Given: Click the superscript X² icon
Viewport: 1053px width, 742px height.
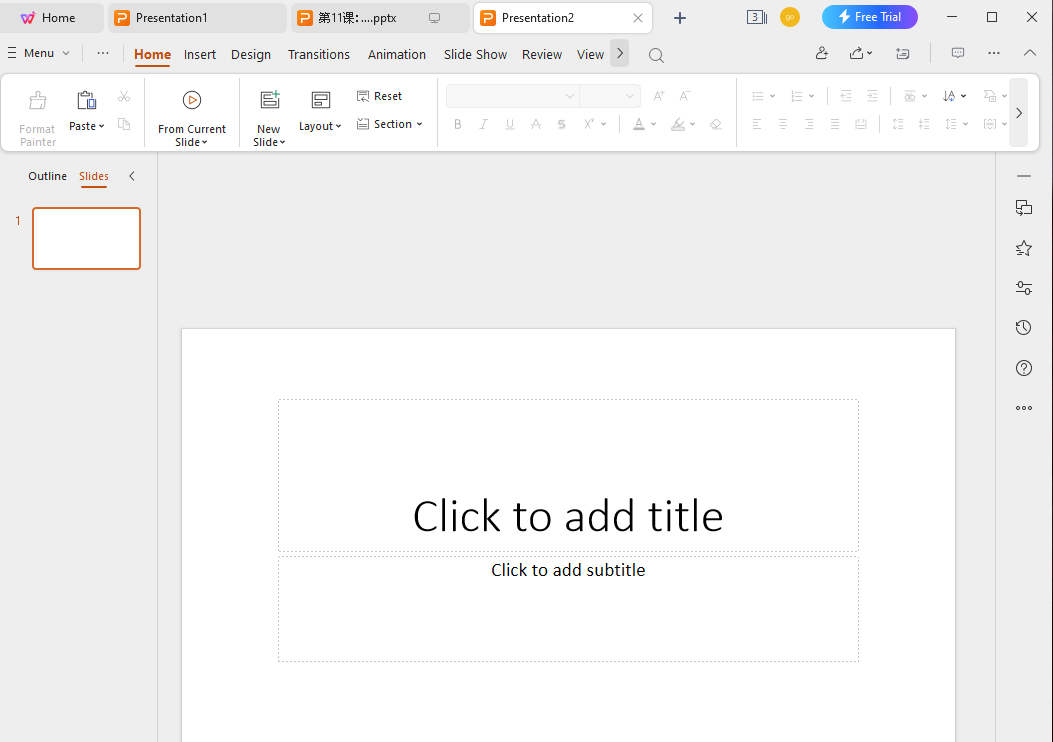Looking at the screenshot, I should (x=589, y=124).
